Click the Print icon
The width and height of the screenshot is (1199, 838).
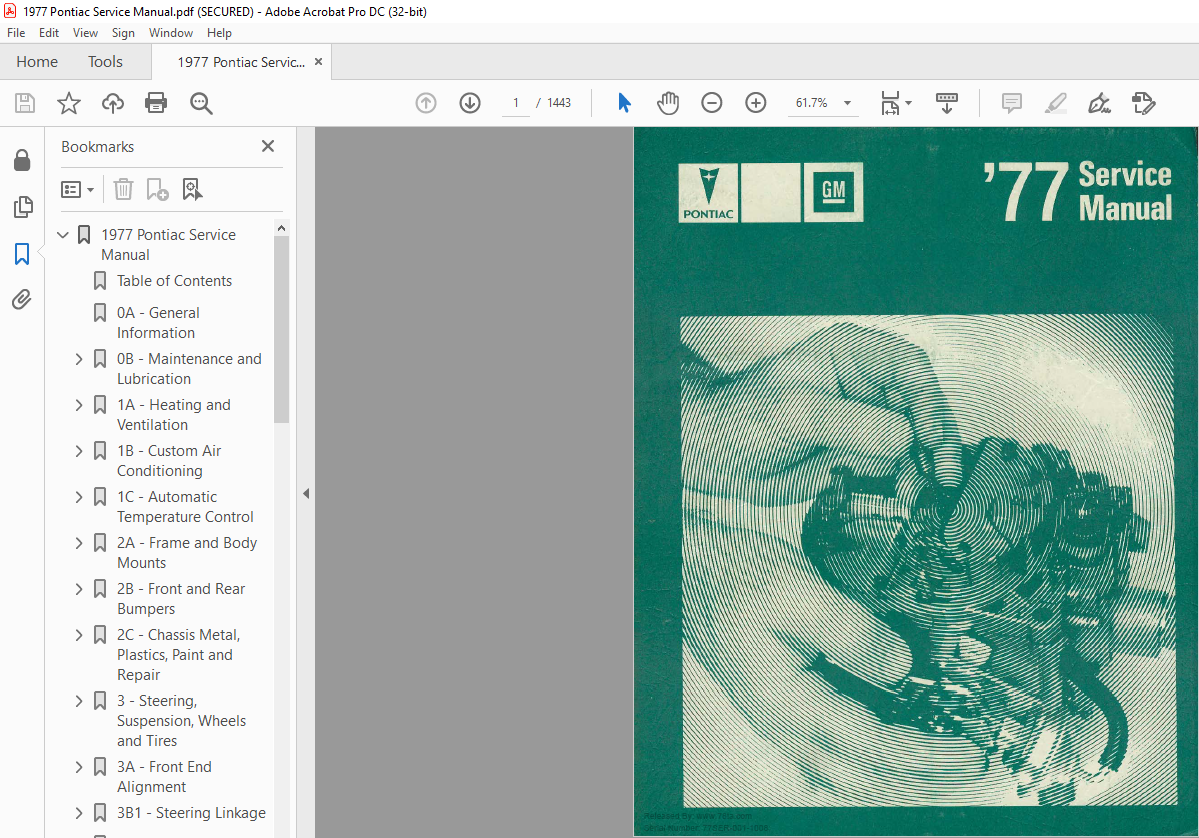click(156, 103)
